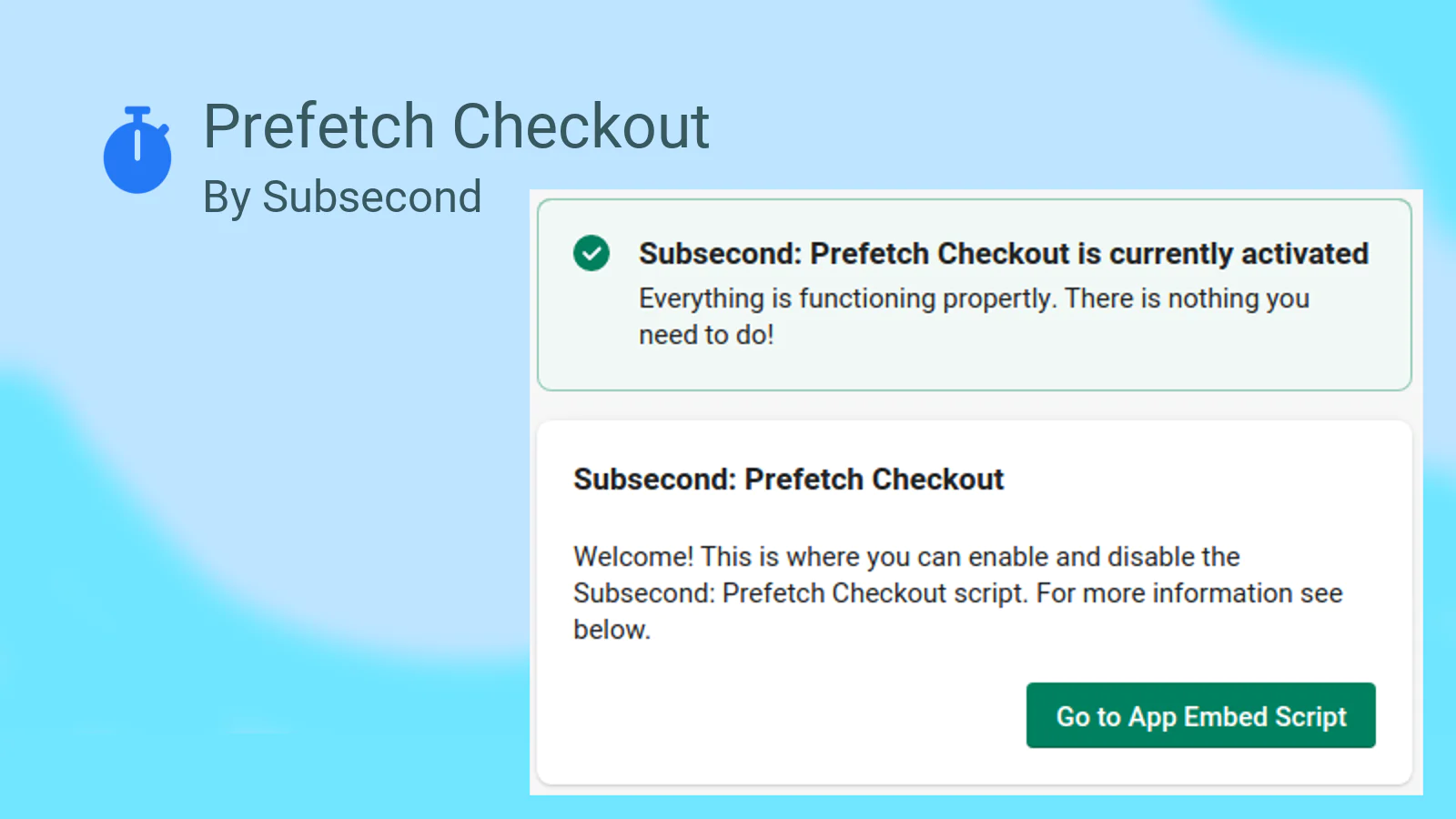Click the There is nothing you sentence

tap(1187, 298)
